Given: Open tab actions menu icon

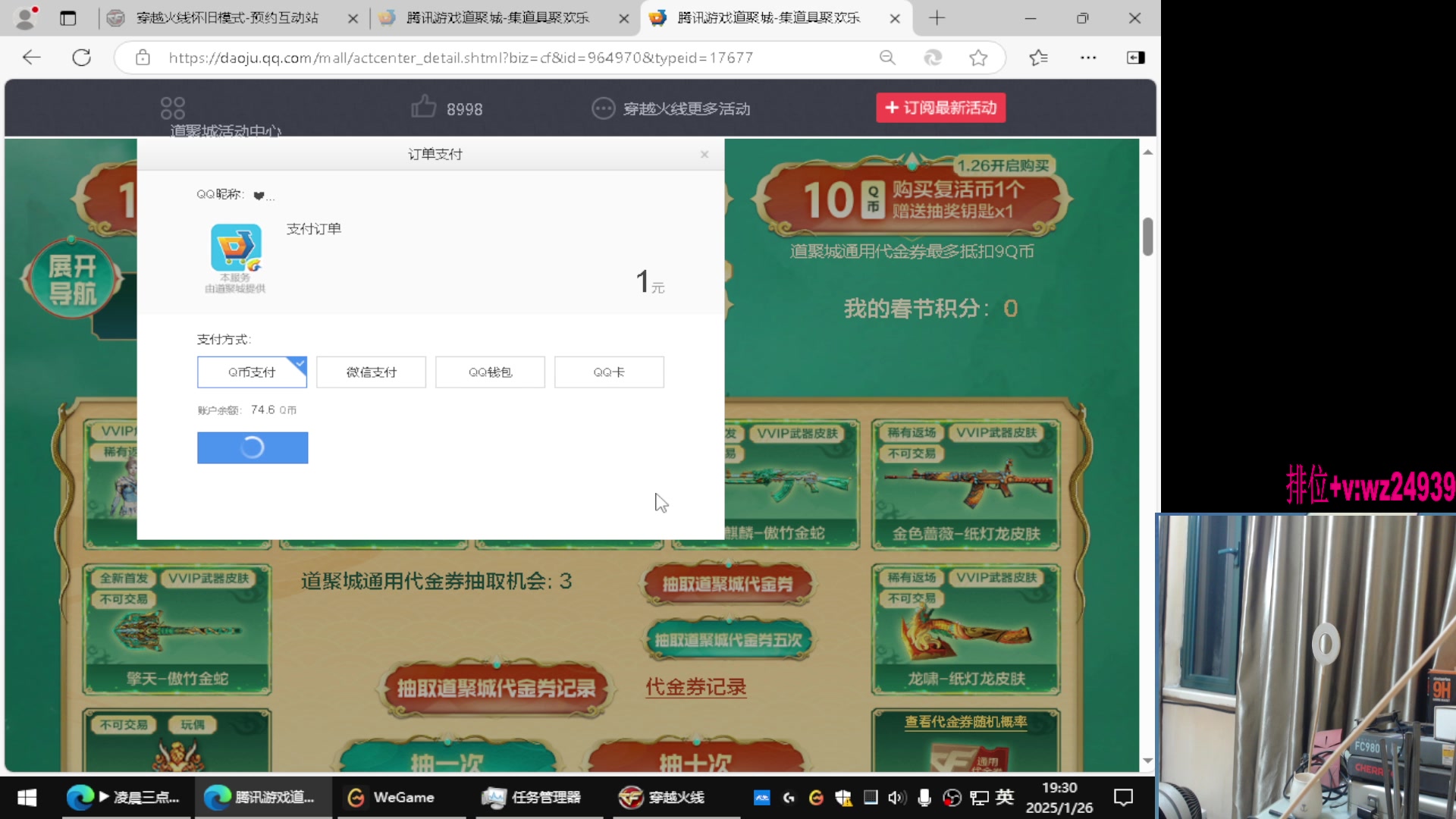Looking at the screenshot, I should 68,17.
